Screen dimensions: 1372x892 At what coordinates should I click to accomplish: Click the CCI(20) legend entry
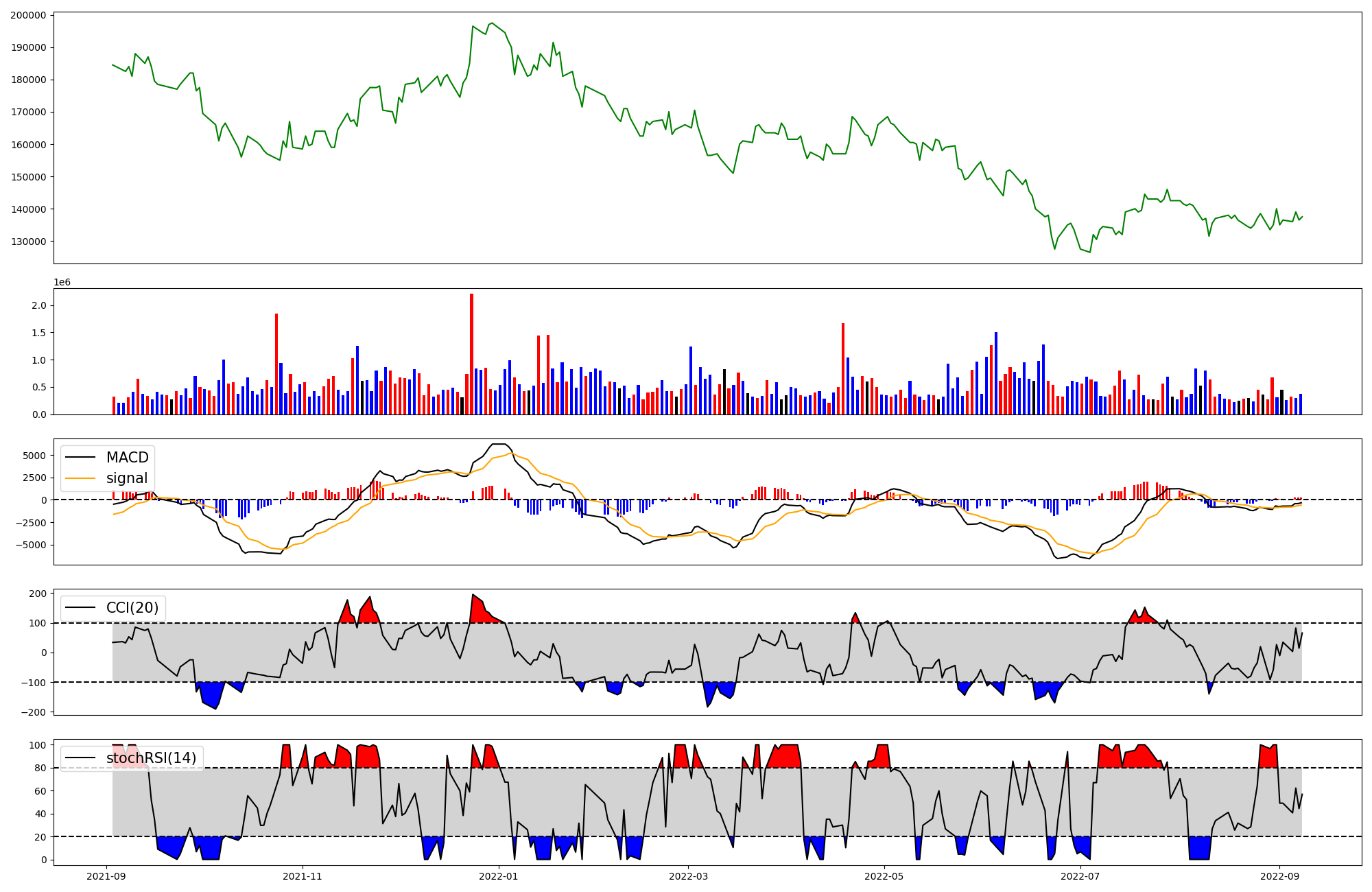132,608
